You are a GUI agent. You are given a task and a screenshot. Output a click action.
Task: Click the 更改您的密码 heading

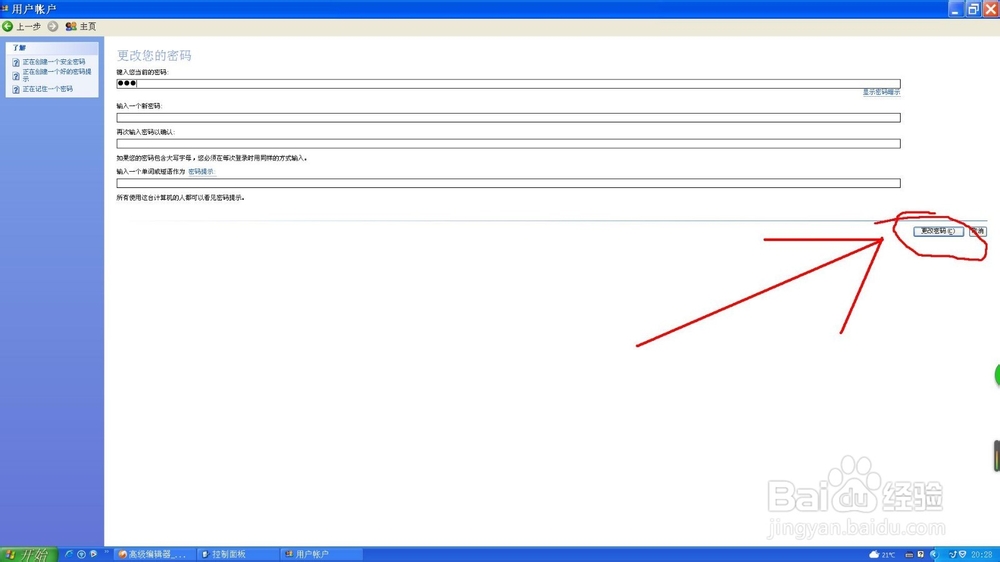coord(154,55)
